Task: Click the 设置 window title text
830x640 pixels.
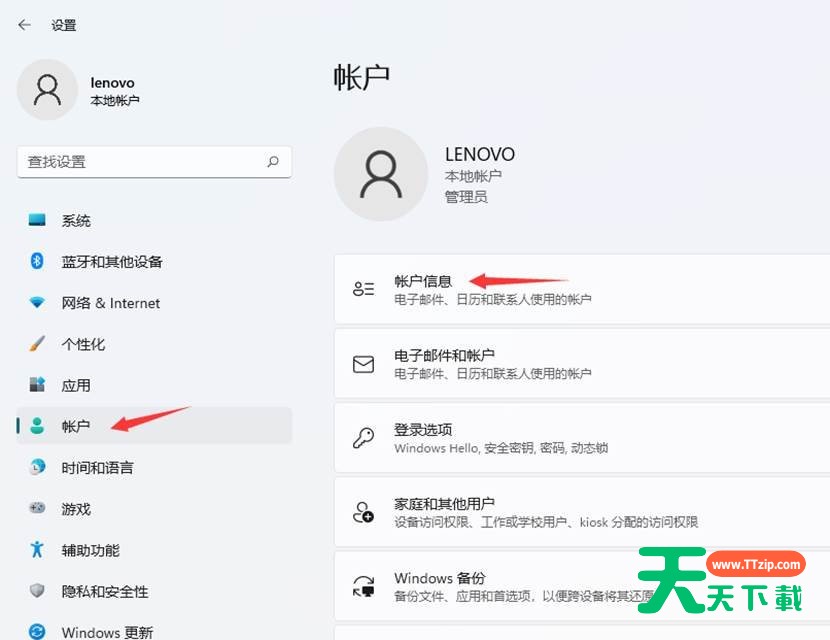Action: tap(64, 25)
